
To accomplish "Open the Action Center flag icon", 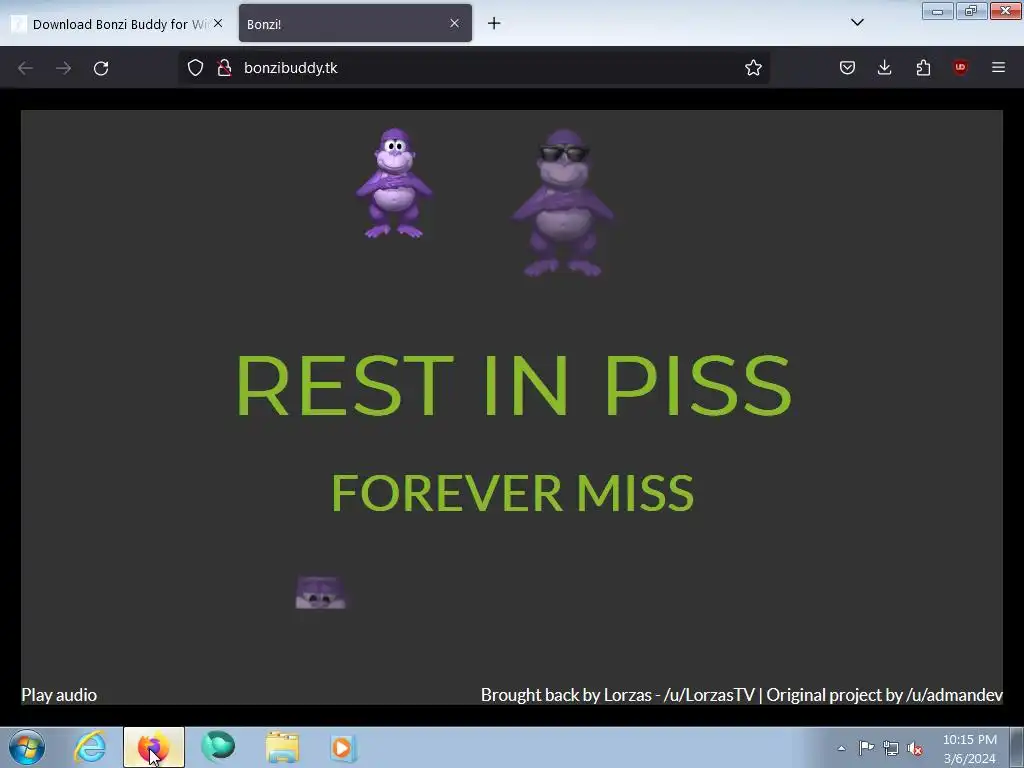I will [866, 748].
